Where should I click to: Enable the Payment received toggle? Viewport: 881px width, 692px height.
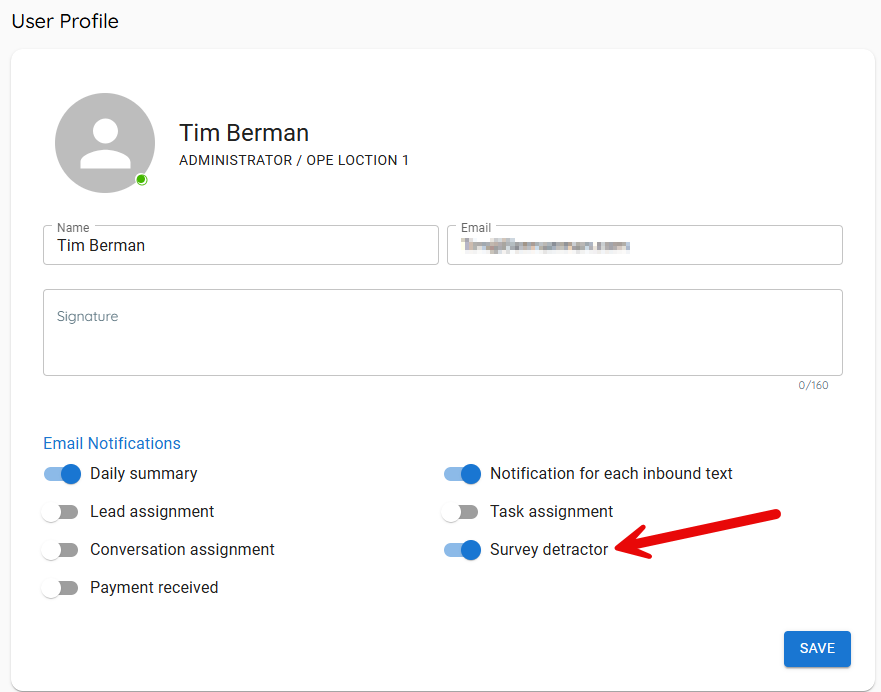pos(60,588)
